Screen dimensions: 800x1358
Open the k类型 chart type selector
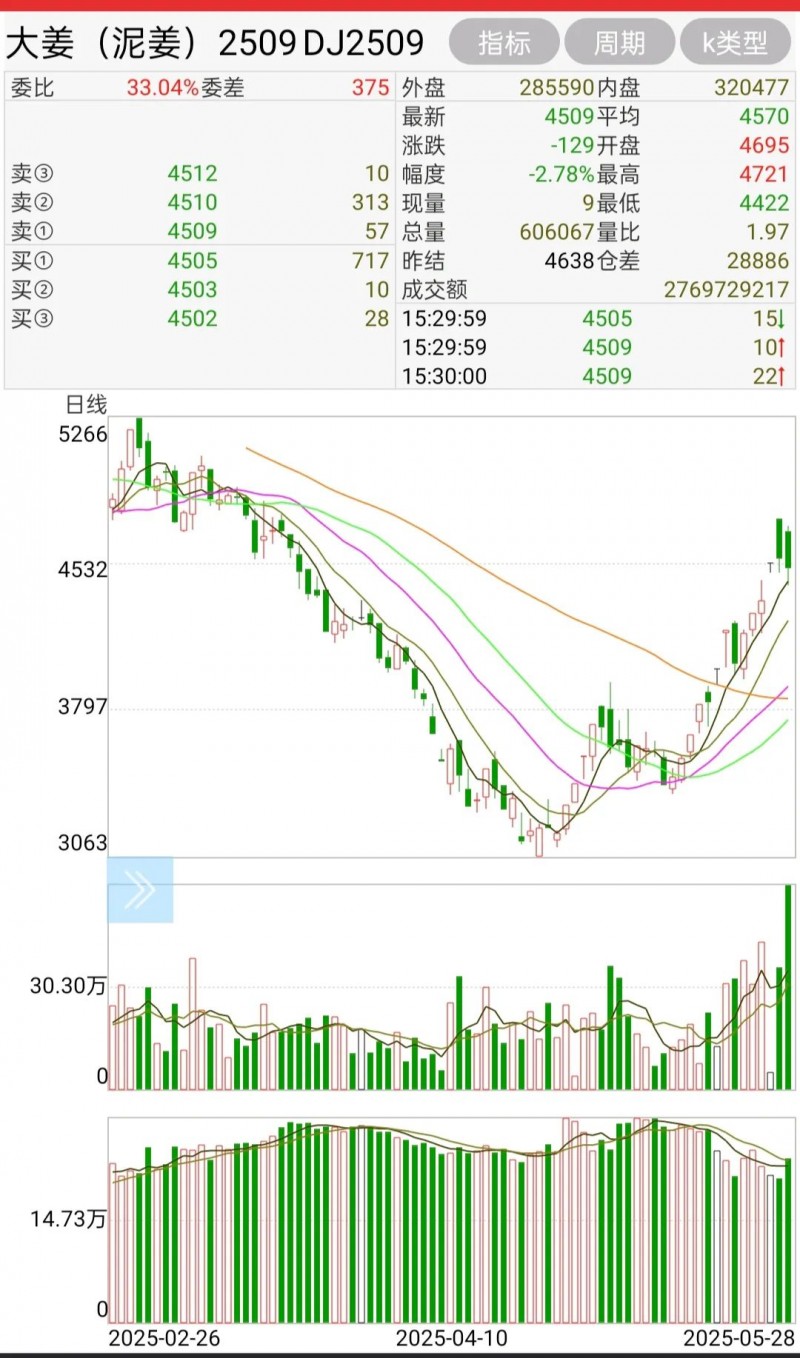(x=735, y=43)
